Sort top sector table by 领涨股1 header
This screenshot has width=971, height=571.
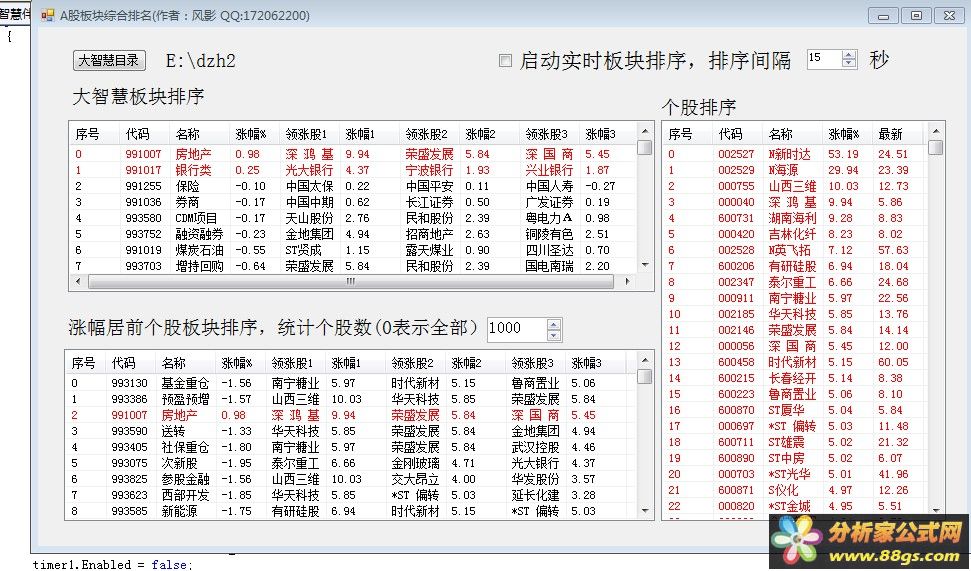click(x=309, y=134)
